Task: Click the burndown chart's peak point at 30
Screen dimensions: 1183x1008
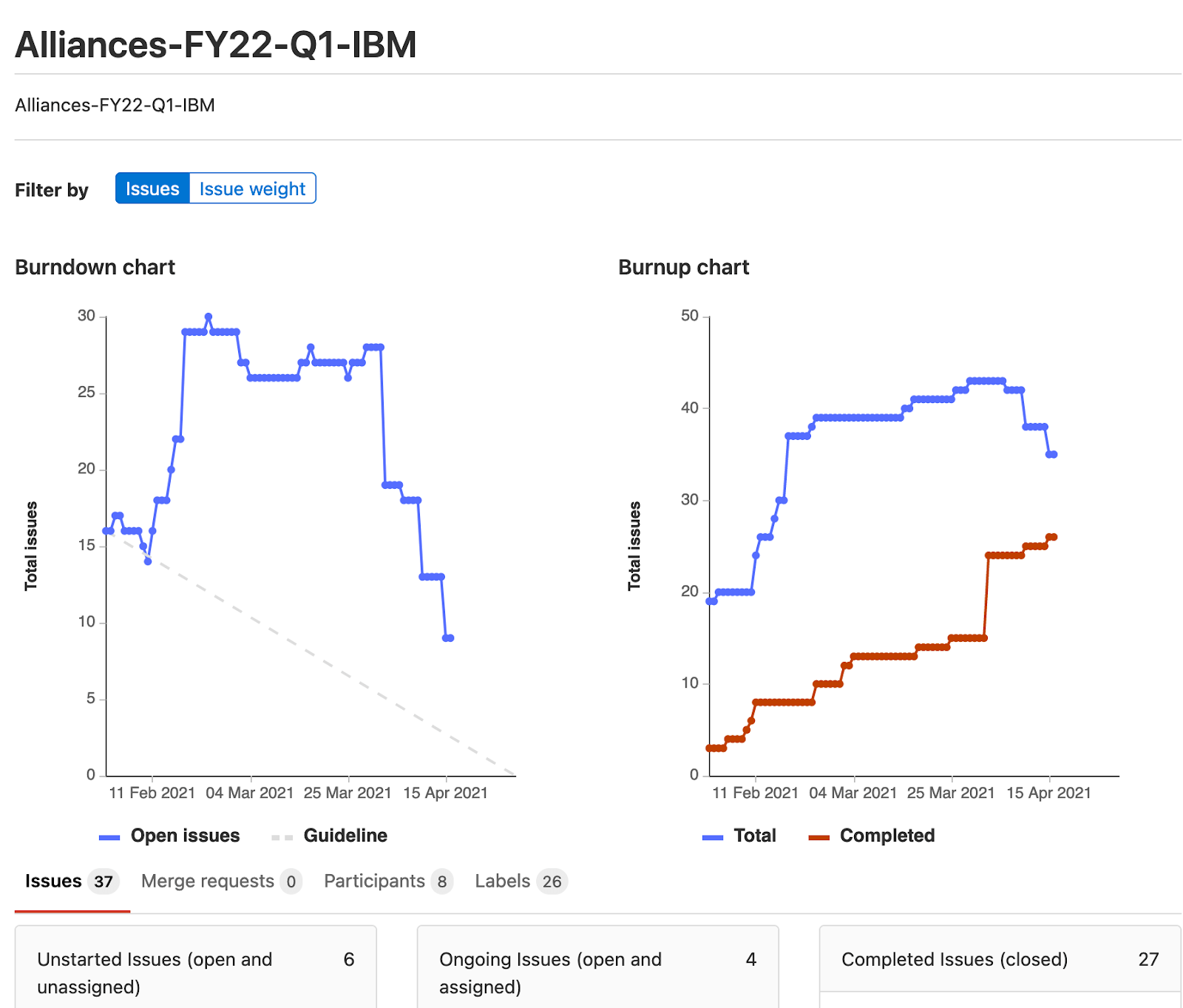Action: 209,317
